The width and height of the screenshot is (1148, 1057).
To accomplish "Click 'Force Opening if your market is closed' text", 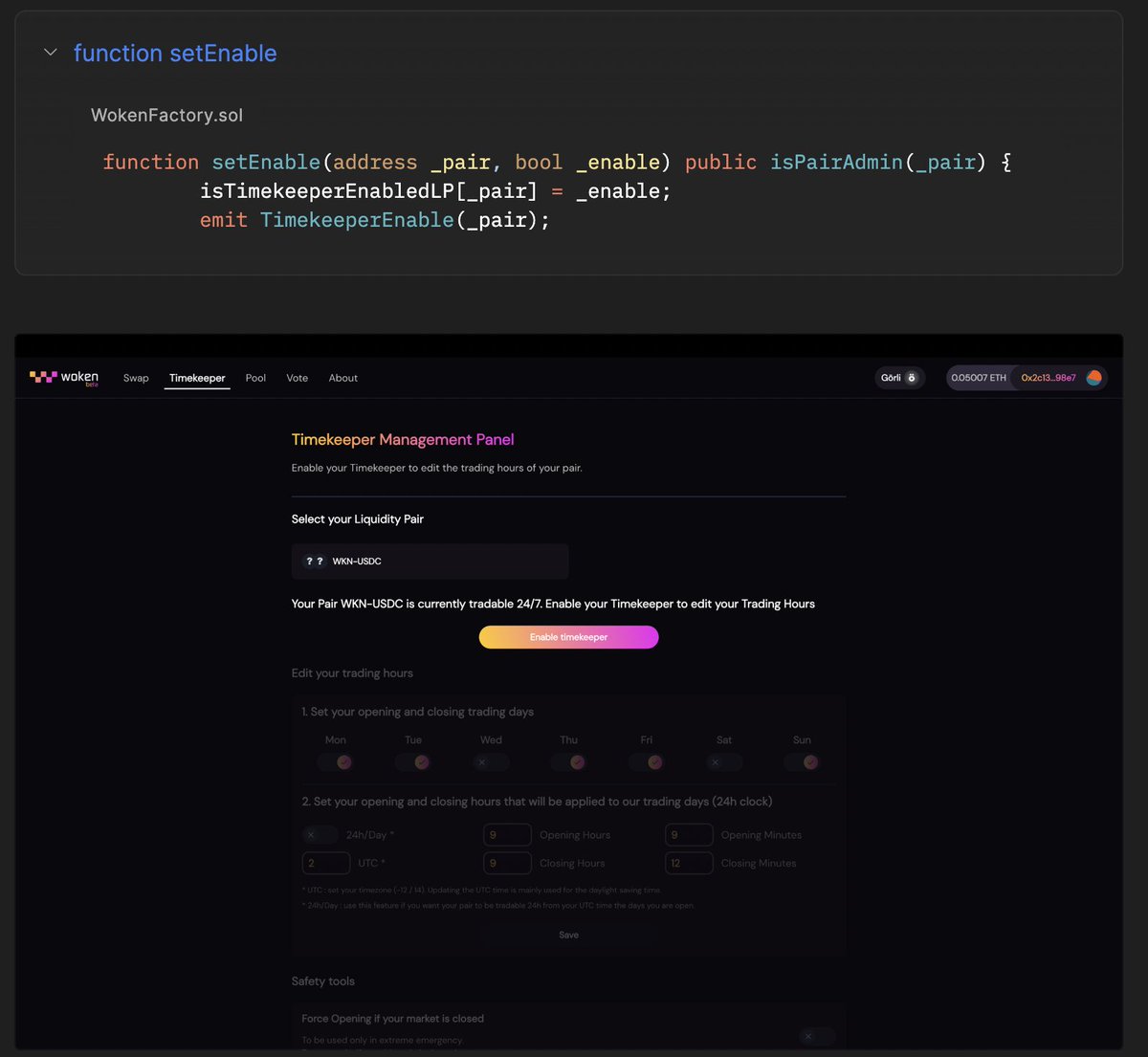I will (392, 1019).
